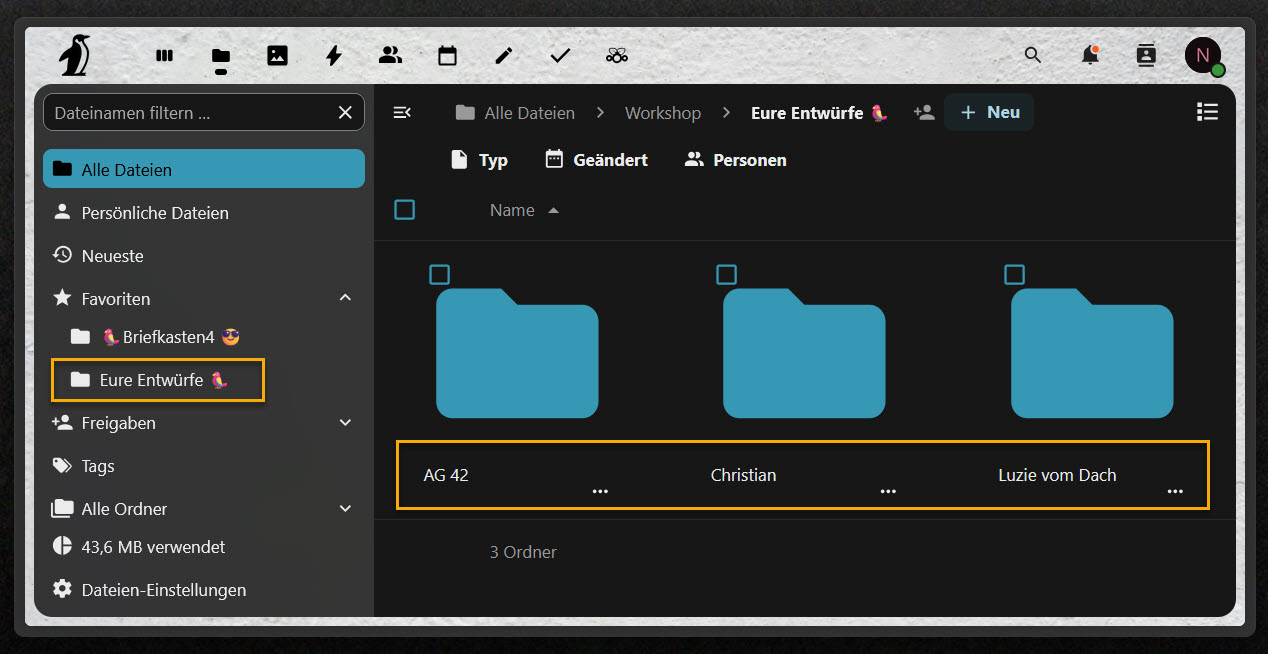Open the Photos app icon
The height and width of the screenshot is (654, 1268).
(x=277, y=56)
